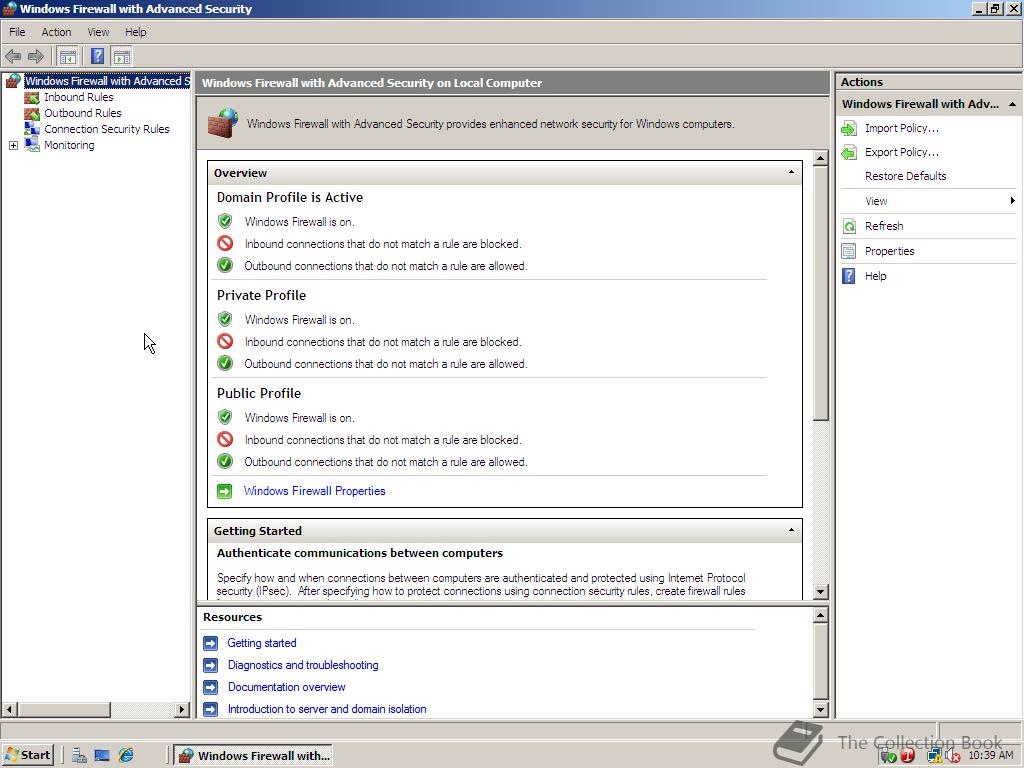Click the Resources pane scroll down arrow
The height and width of the screenshot is (768, 1024).
click(821, 709)
